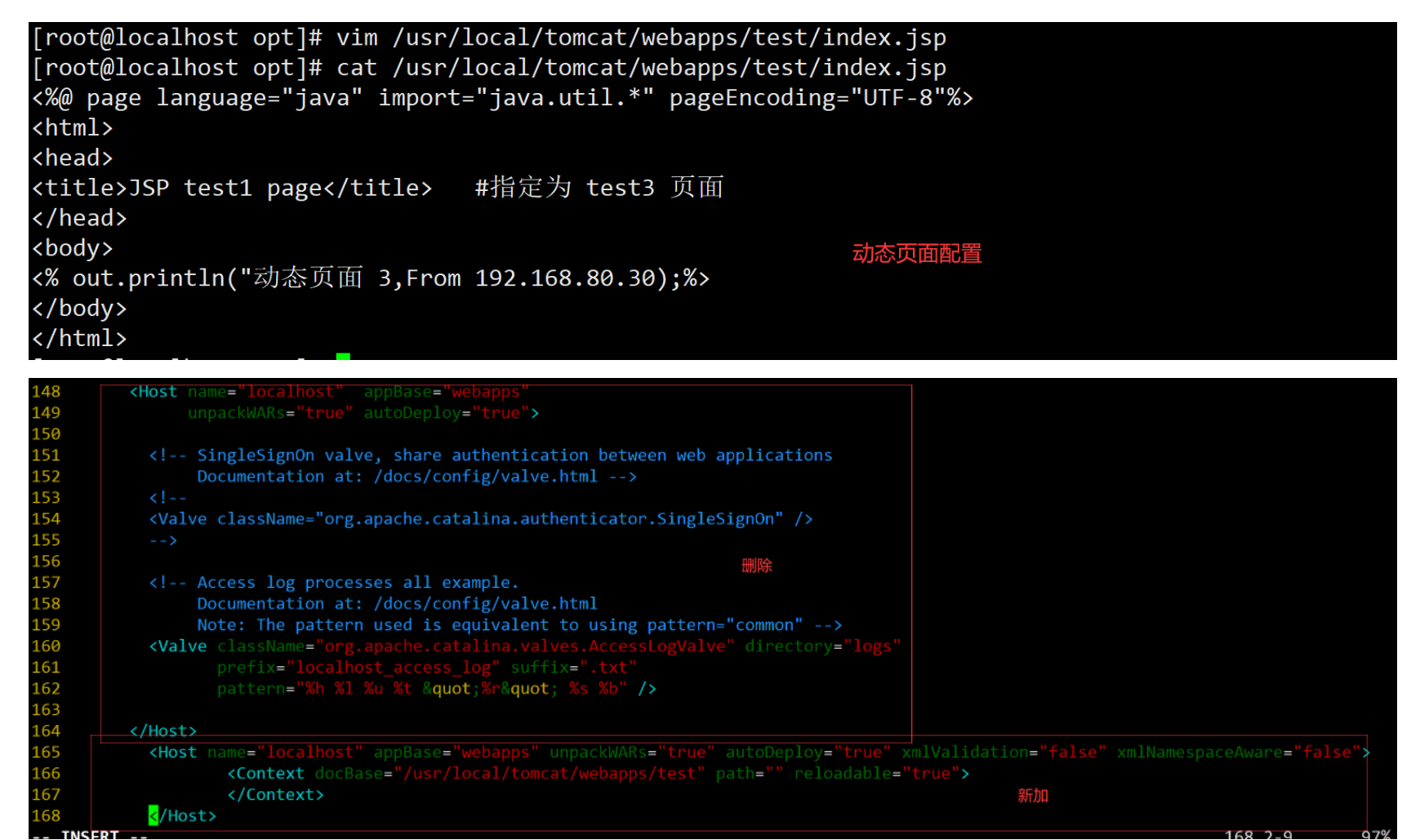The width and height of the screenshot is (1411, 840).
Task: Click directory="logs" on line 160
Action: 823,647
